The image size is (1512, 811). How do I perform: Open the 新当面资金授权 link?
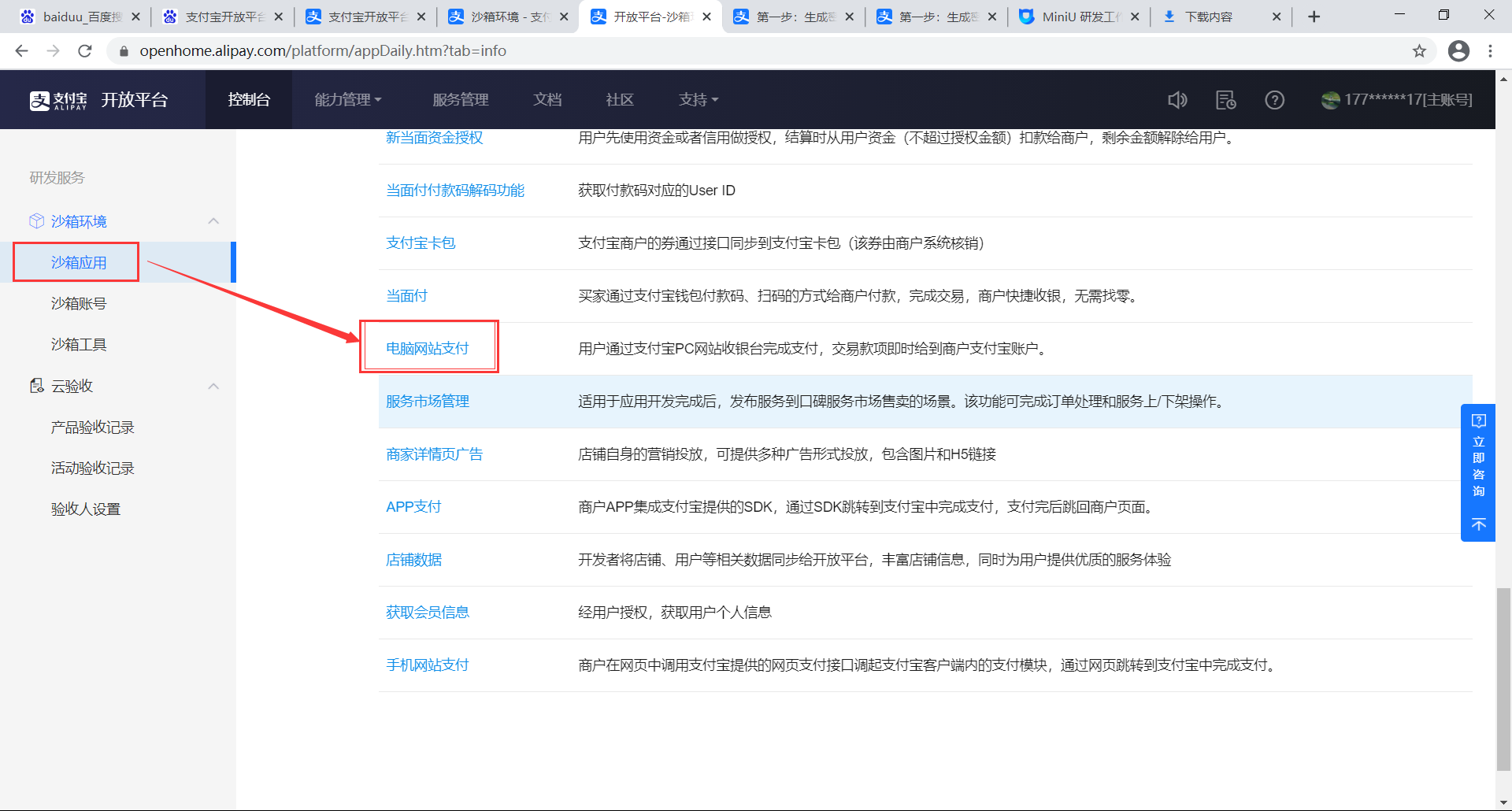(435, 138)
